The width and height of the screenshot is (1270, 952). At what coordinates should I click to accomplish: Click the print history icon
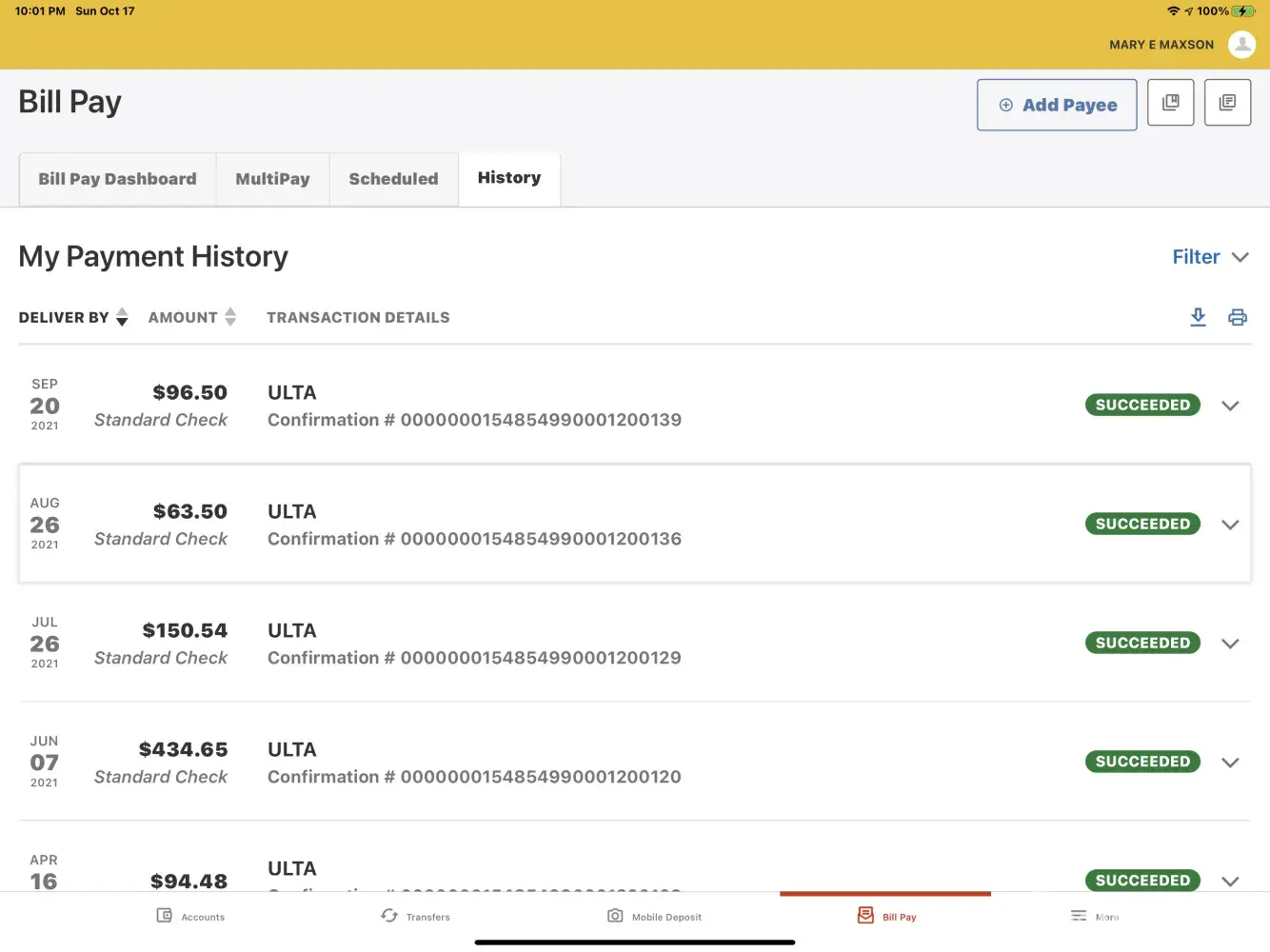1237,317
